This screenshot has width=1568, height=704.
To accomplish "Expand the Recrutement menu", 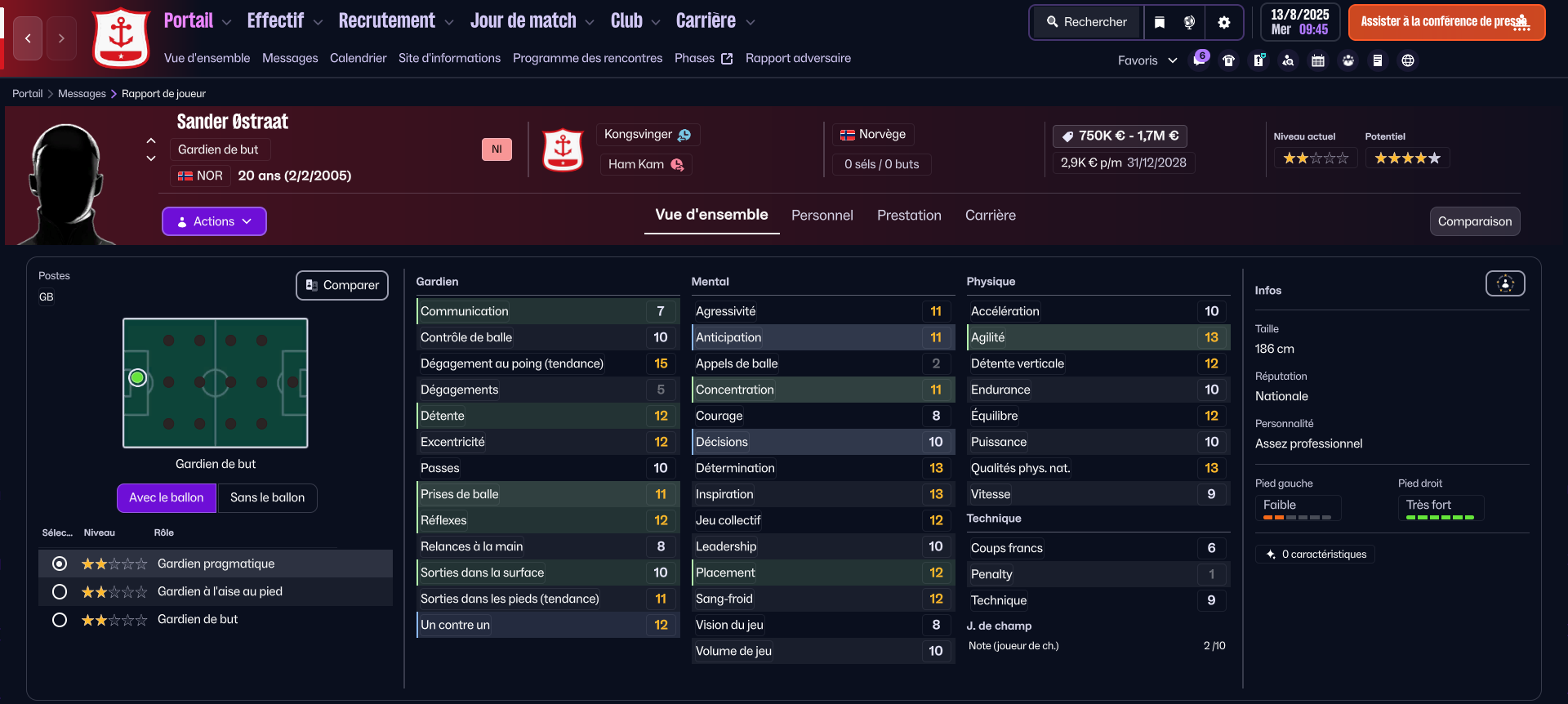I will tap(395, 21).
